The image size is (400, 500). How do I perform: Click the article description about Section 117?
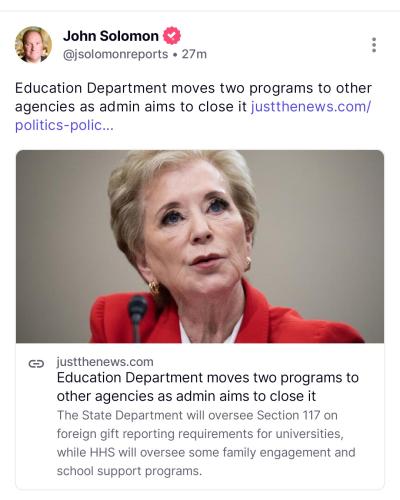pyautogui.click(x=206, y=443)
